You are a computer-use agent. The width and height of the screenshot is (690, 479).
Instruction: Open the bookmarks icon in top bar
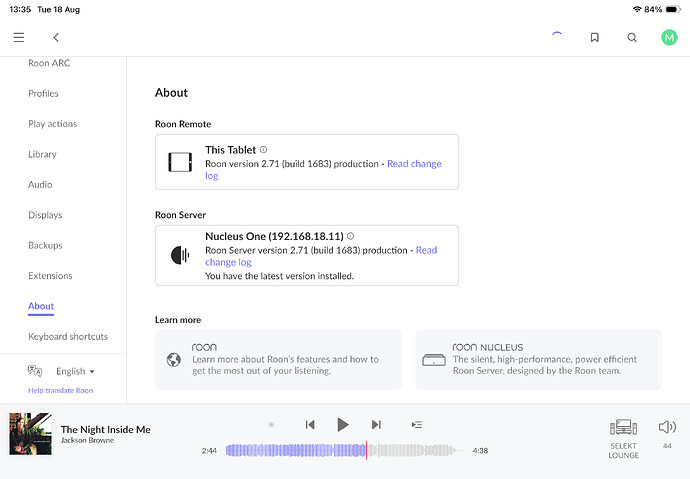coord(595,37)
